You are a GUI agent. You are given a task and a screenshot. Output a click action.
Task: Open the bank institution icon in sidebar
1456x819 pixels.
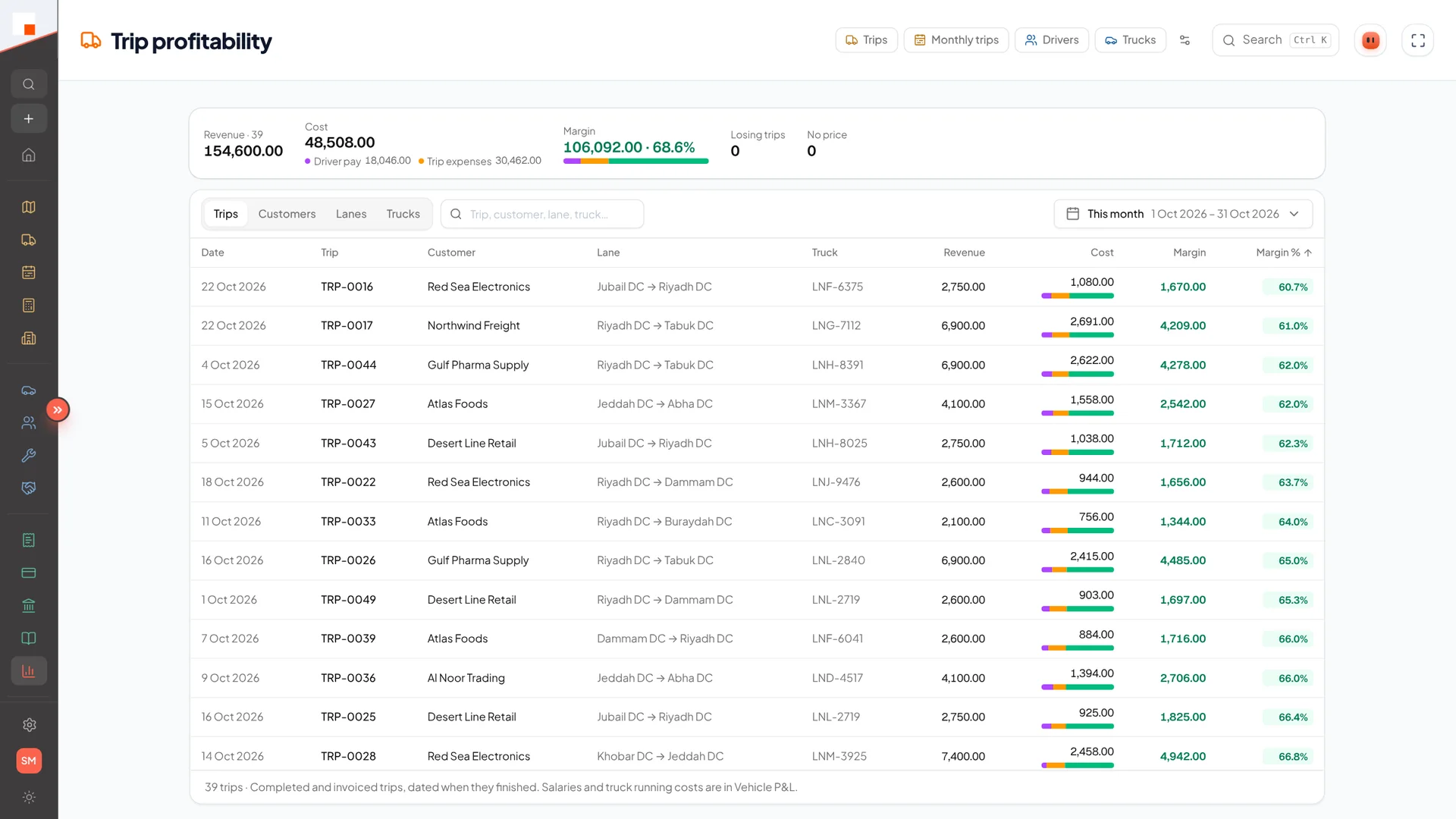(29, 606)
